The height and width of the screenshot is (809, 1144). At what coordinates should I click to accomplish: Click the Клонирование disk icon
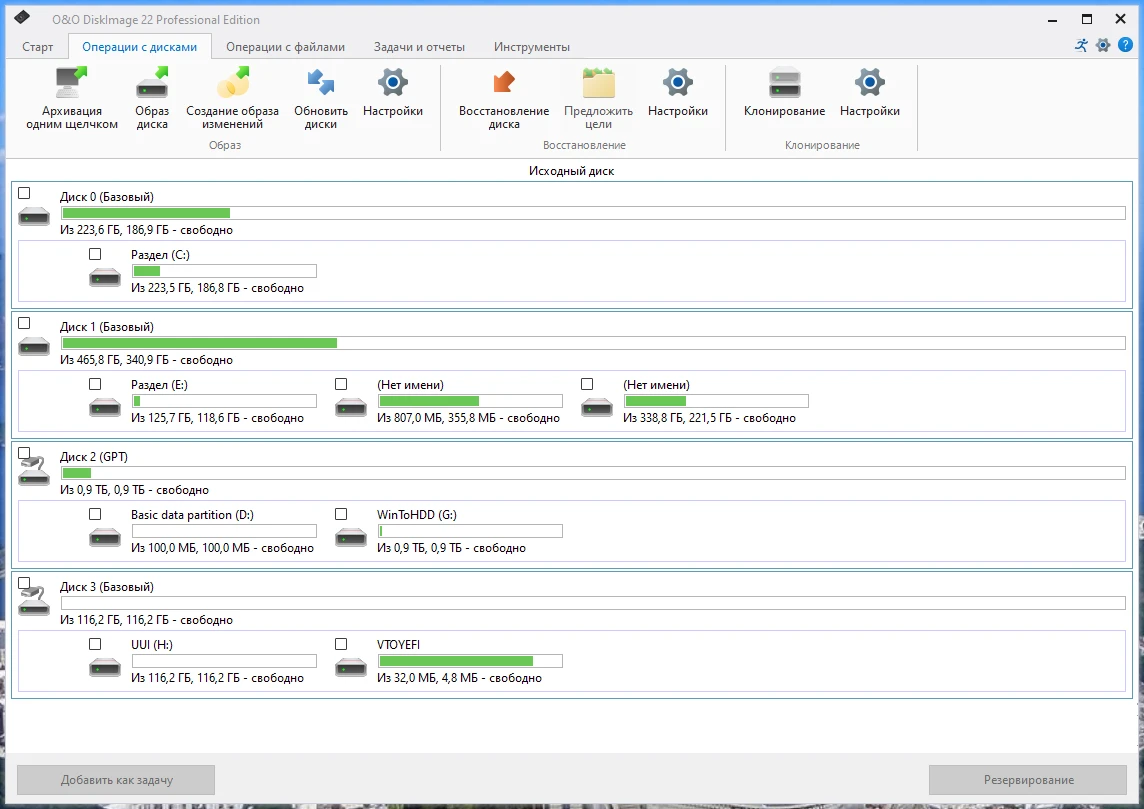click(x=784, y=84)
